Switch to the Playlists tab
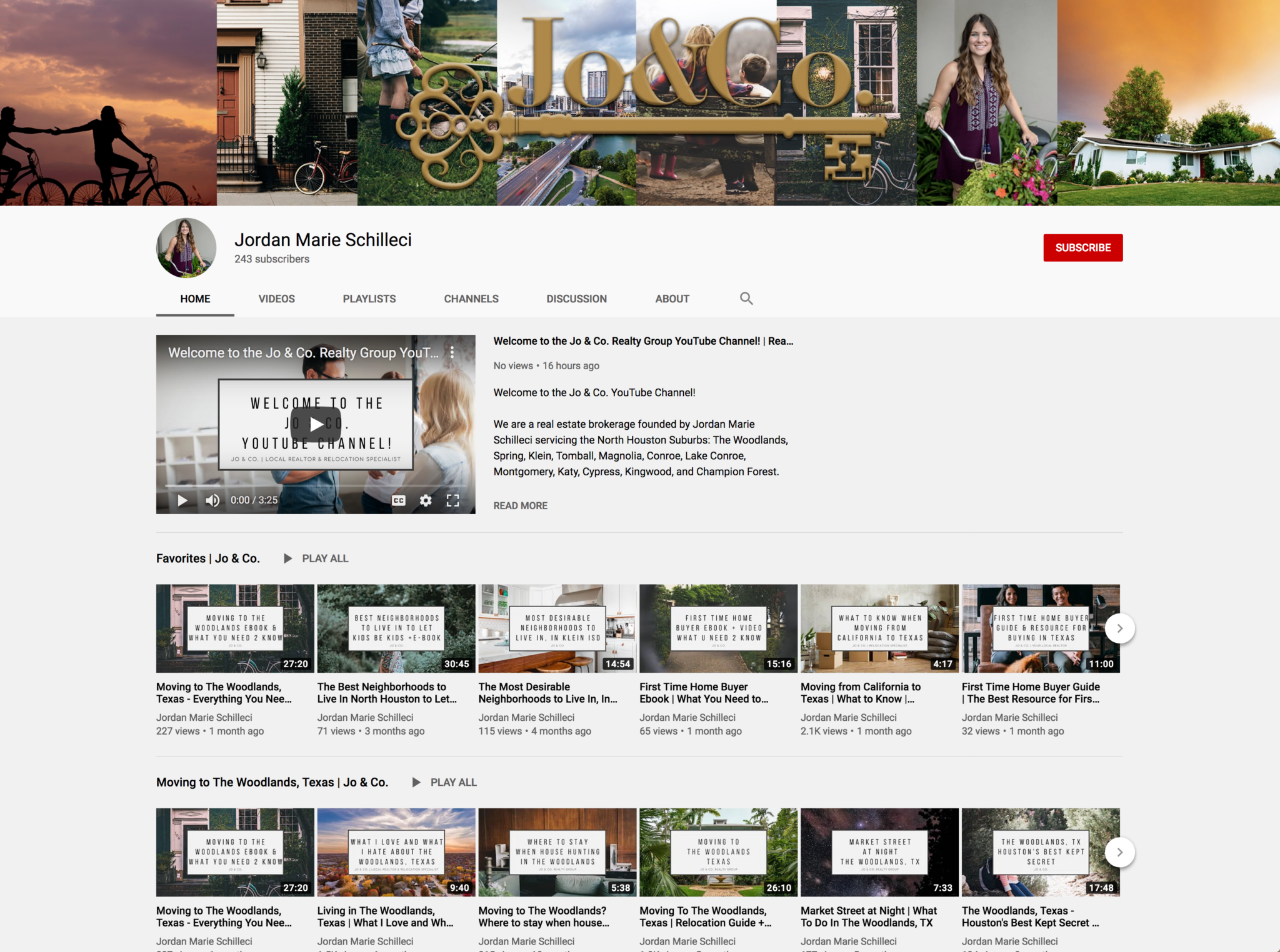Viewport: 1280px width, 952px height. (x=369, y=299)
